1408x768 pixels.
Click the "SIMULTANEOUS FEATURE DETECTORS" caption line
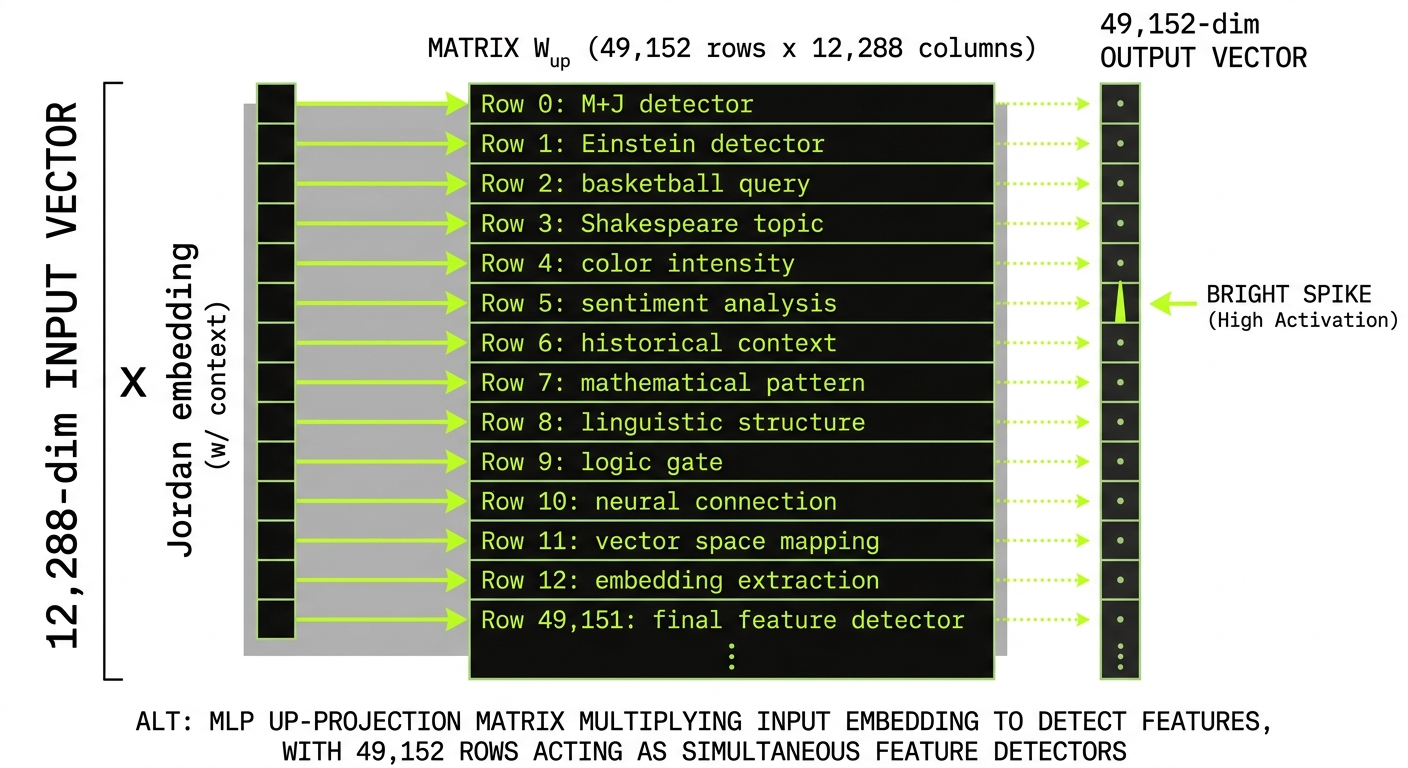[x=704, y=751]
